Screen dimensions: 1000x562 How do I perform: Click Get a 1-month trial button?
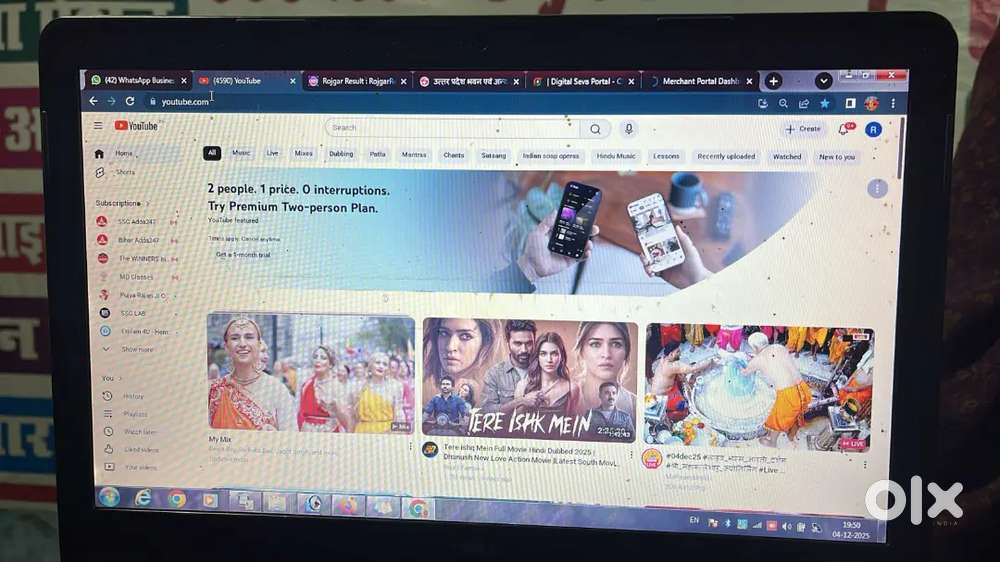pyautogui.click(x=243, y=255)
